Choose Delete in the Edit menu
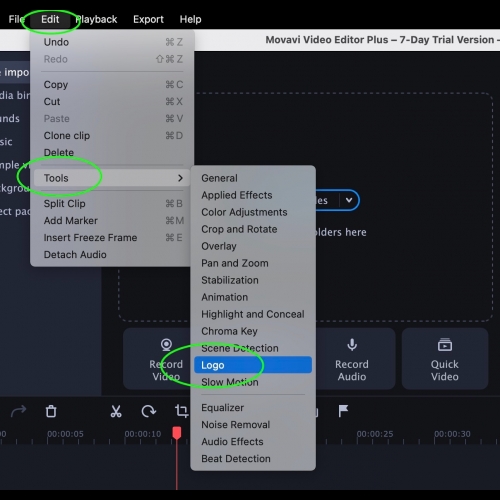This screenshot has height=500, width=500. click(x=112, y=152)
